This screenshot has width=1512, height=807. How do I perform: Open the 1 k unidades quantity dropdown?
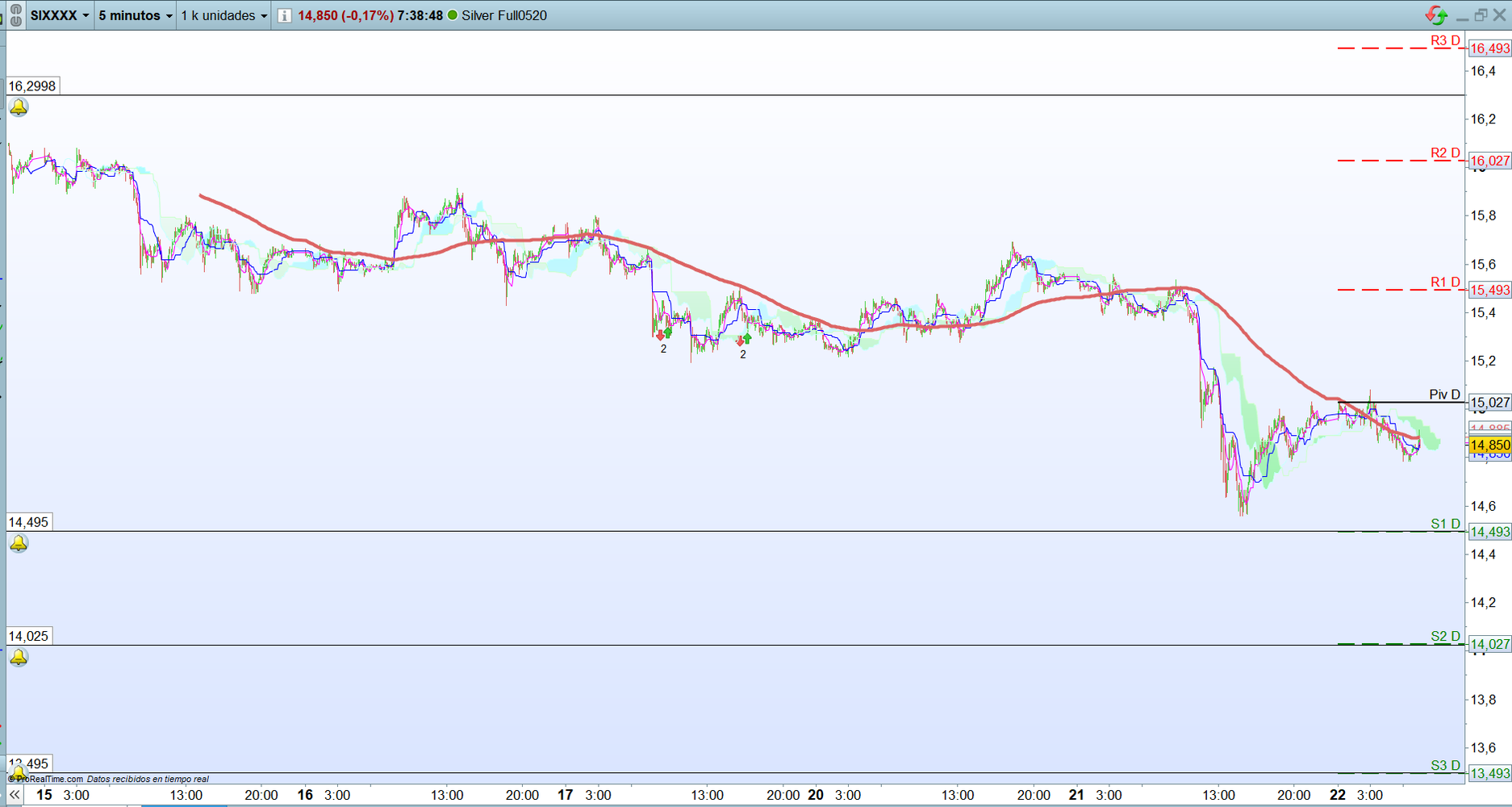tap(222, 15)
